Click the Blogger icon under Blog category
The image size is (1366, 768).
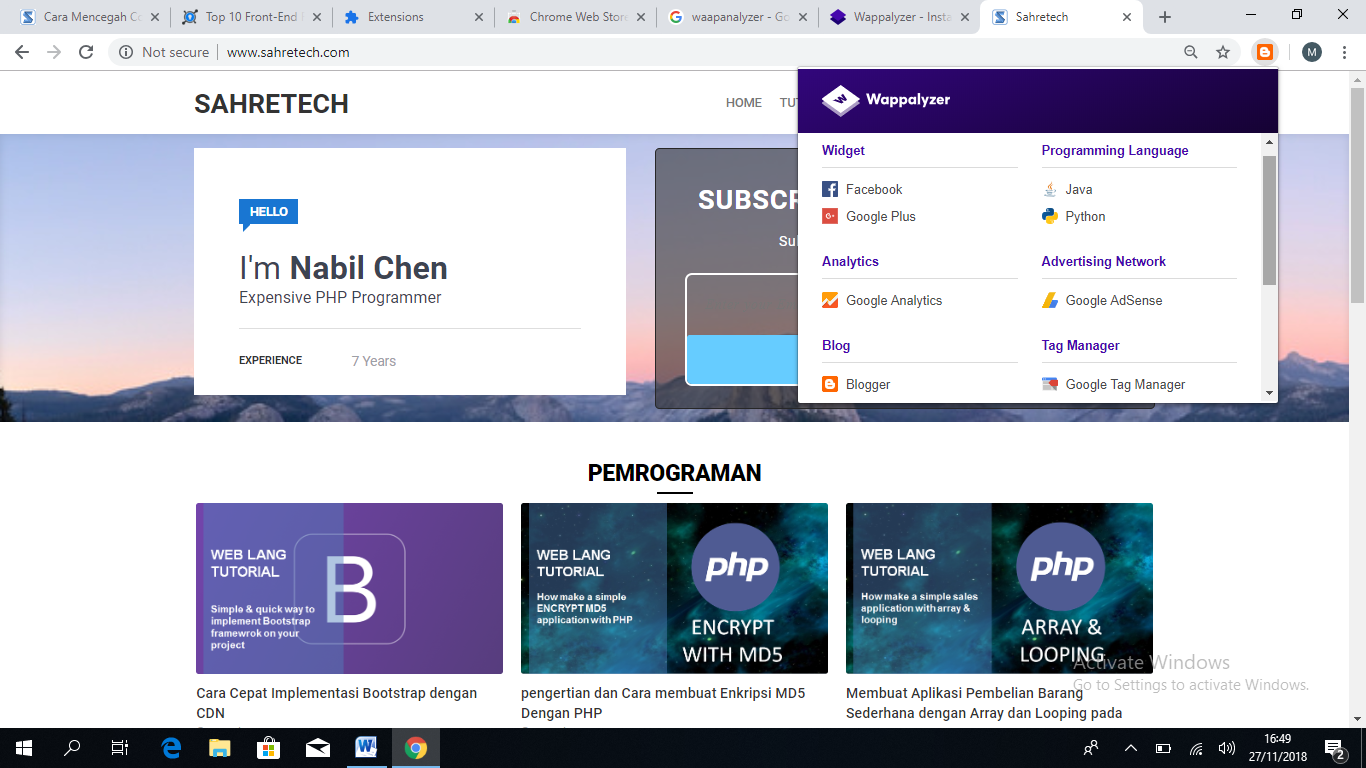[x=830, y=384]
